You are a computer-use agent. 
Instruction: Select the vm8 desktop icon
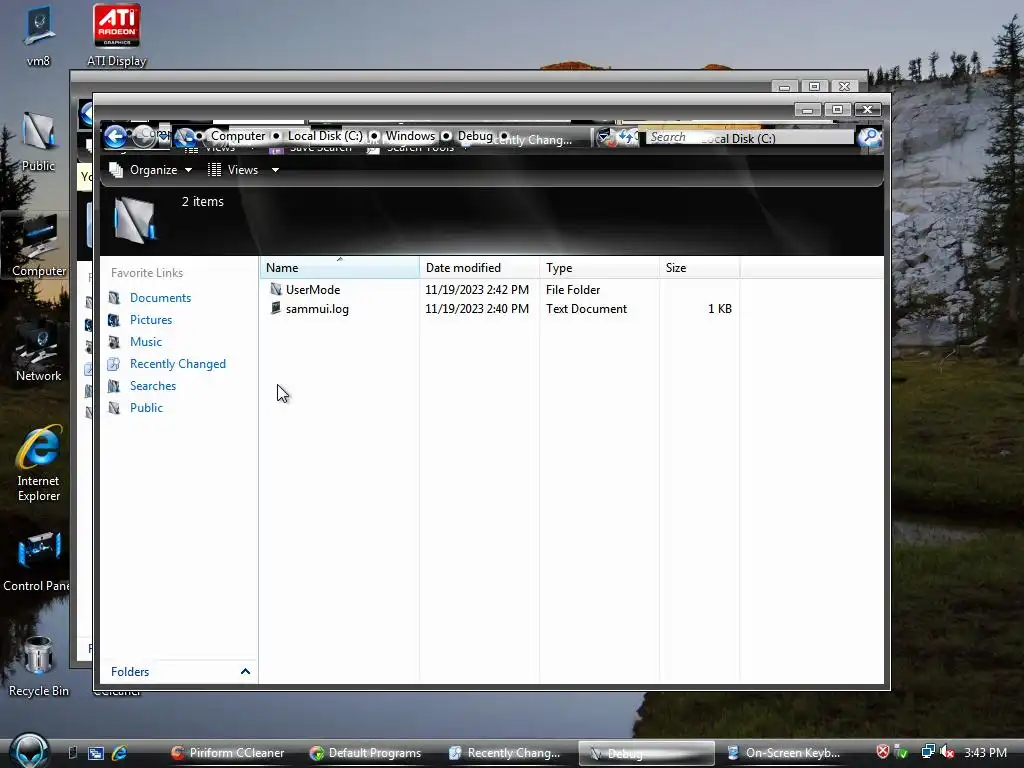[38, 36]
